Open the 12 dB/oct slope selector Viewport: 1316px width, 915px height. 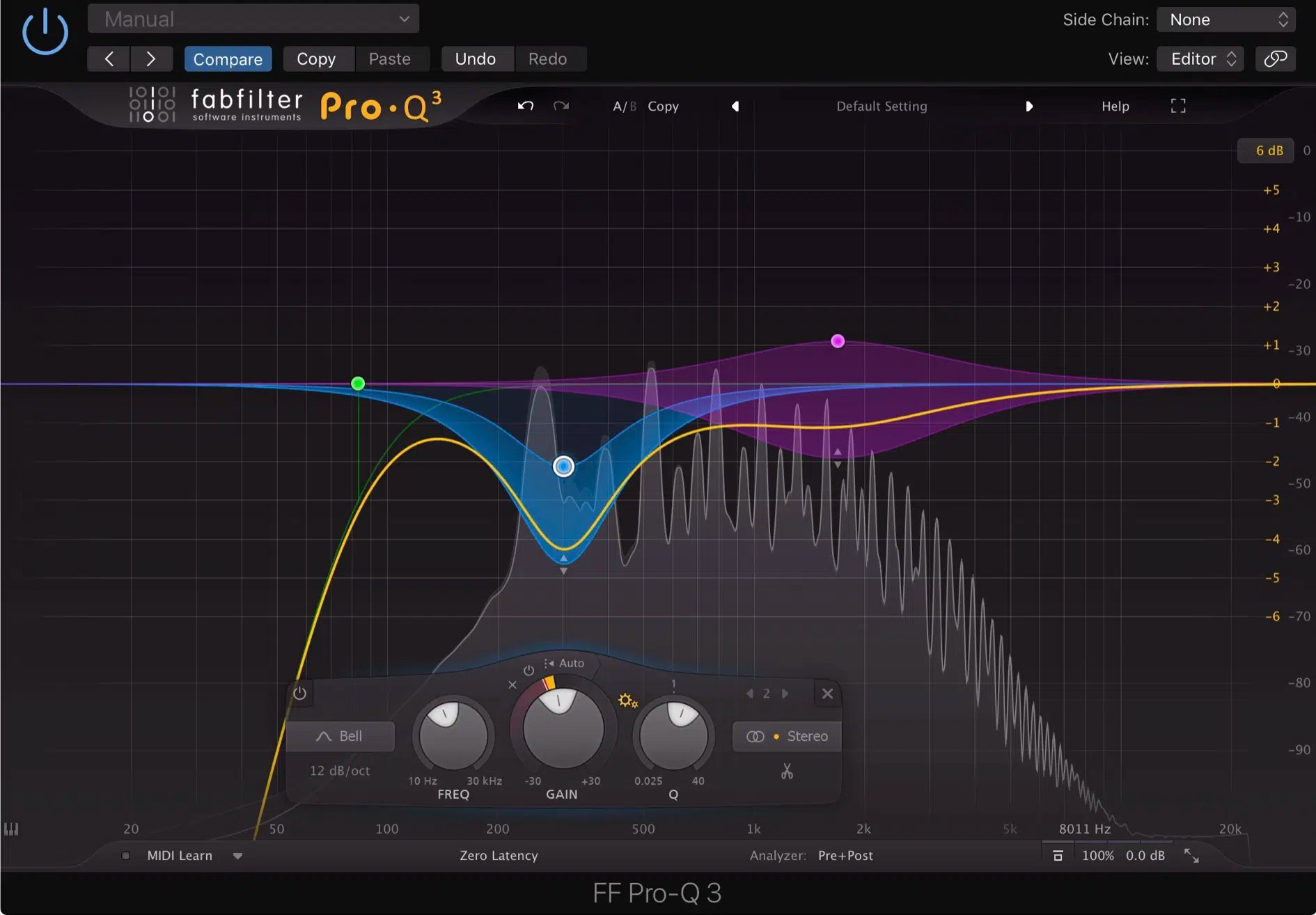pos(340,771)
